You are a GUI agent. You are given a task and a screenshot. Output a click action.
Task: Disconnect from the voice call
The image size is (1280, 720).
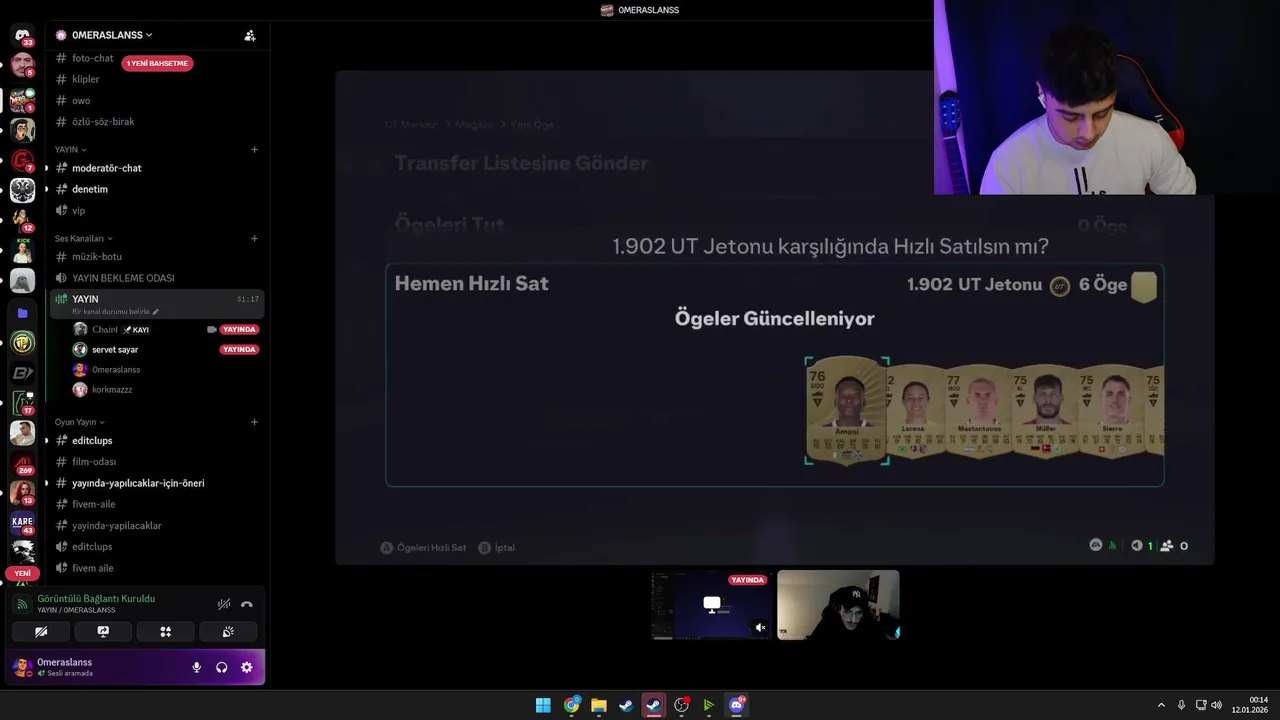pyautogui.click(x=247, y=604)
